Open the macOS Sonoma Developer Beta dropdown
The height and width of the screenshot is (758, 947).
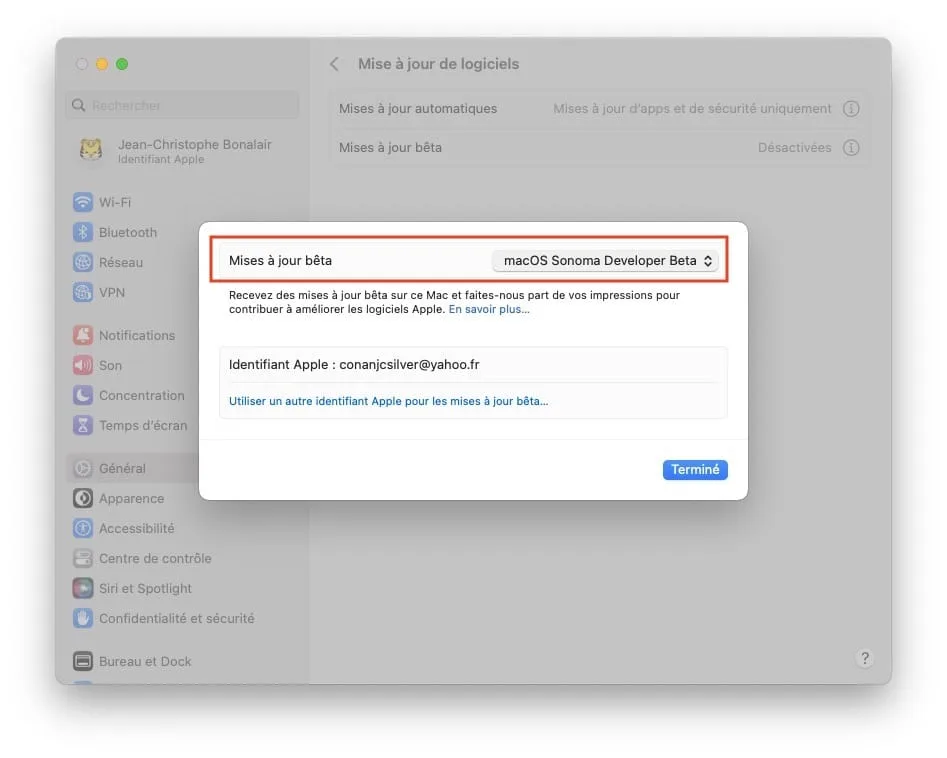605,260
